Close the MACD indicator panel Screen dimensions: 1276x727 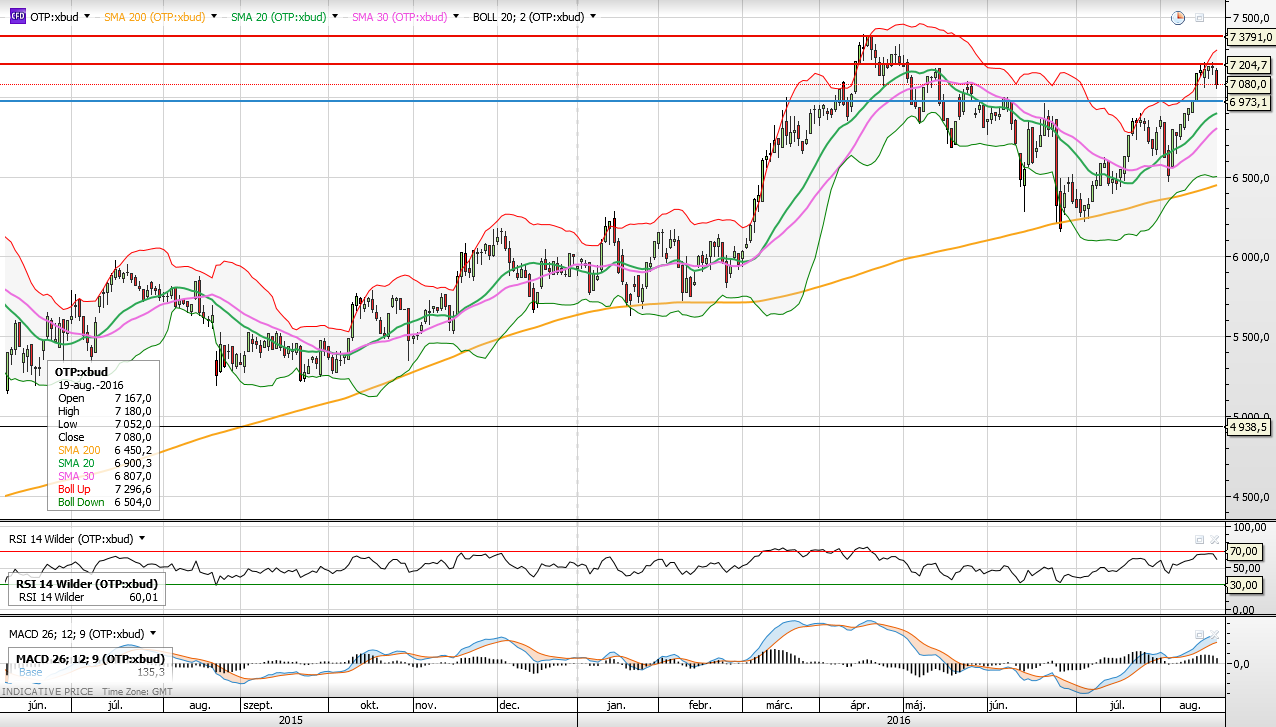[1215, 634]
